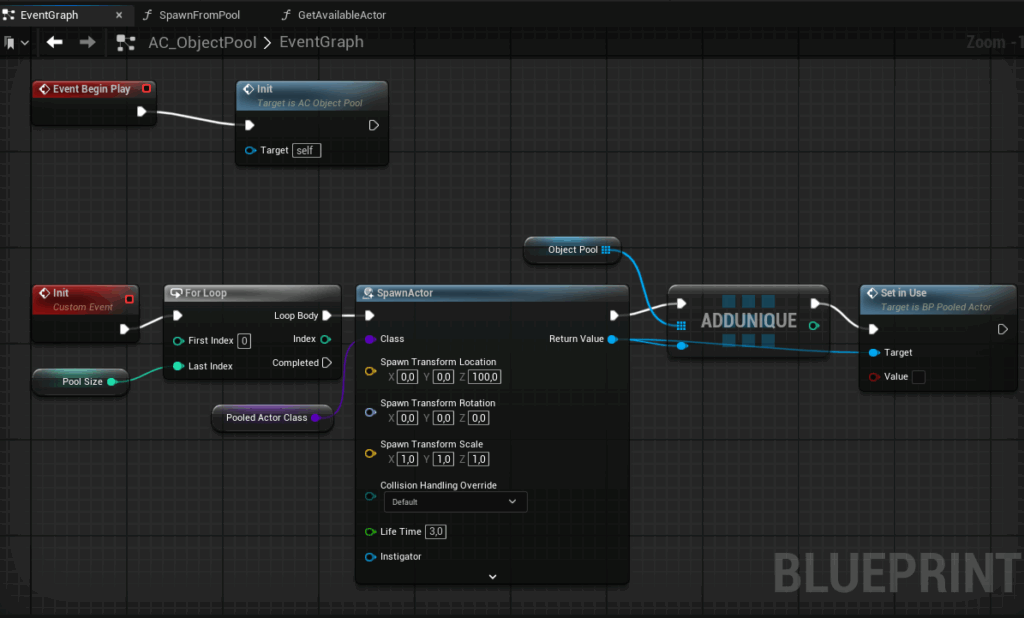This screenshot has height=618, width=1024.
Task: Toggle the Value checkbox on Set in Use
Action: pos(918,377)
